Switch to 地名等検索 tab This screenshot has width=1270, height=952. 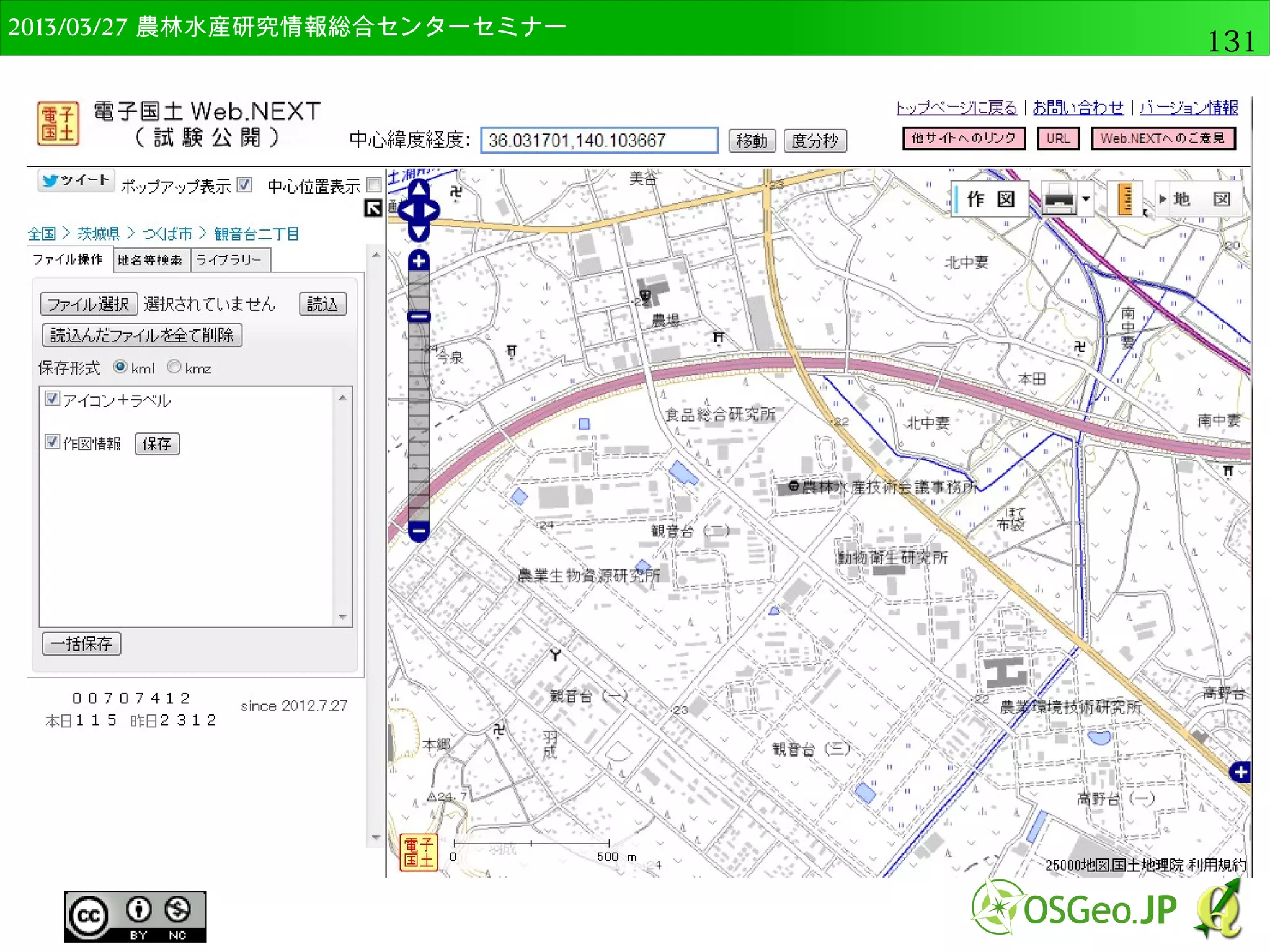point(151,260)
